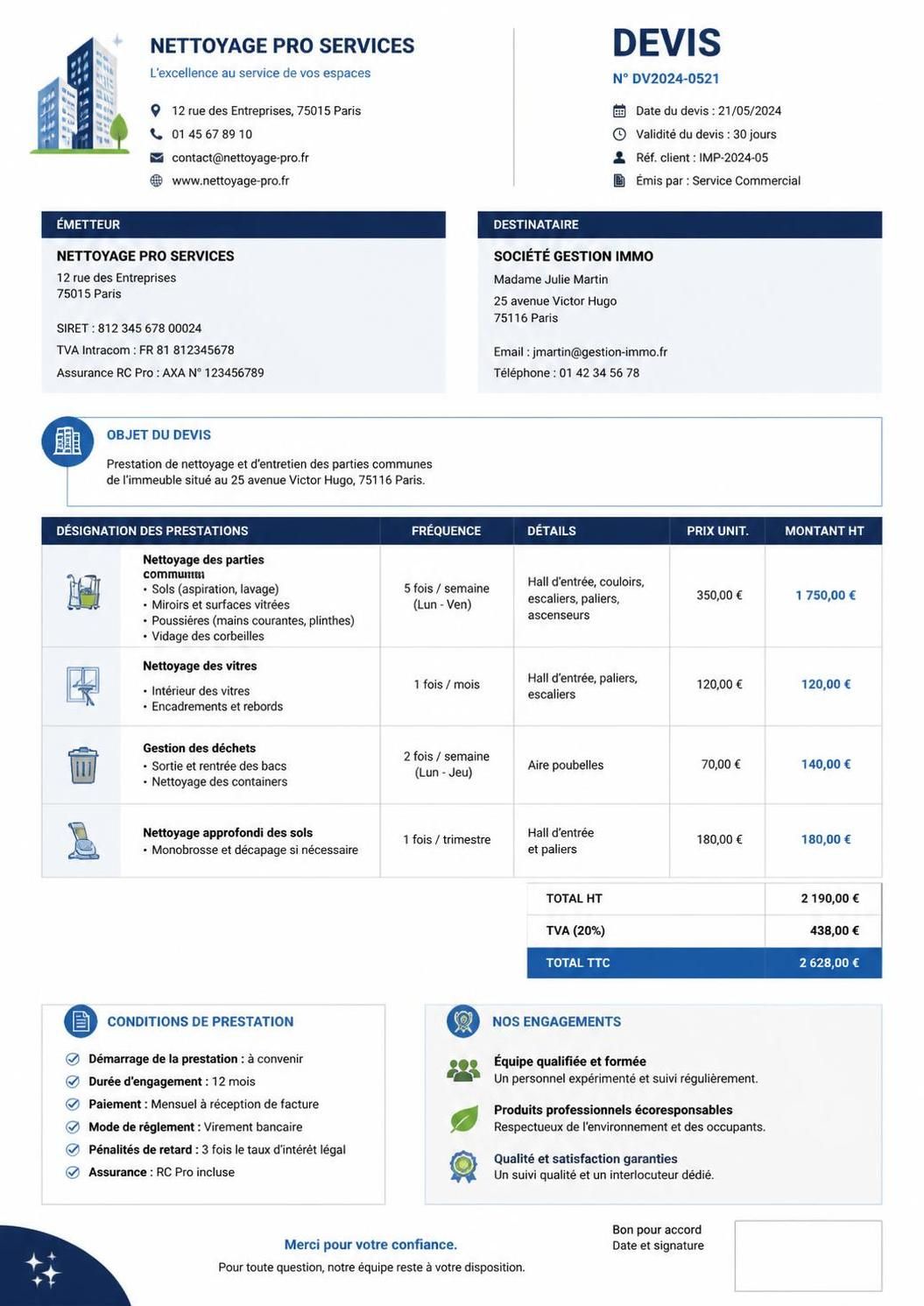The width and height of the screenshot is (924, 1306).
Task: Open the www.nettoyage-pro.fr website link
Action: click(230, 180)
